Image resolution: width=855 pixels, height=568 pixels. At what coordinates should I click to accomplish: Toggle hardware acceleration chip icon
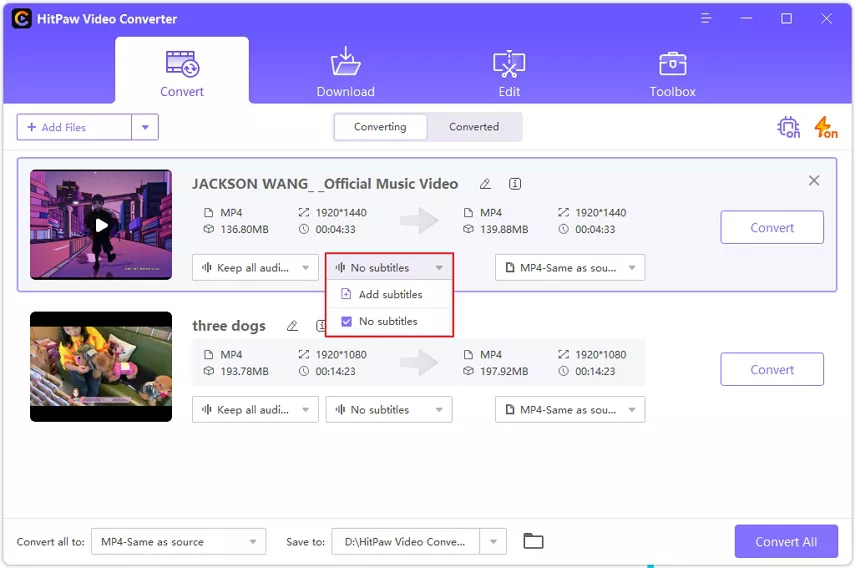[788, 127]
